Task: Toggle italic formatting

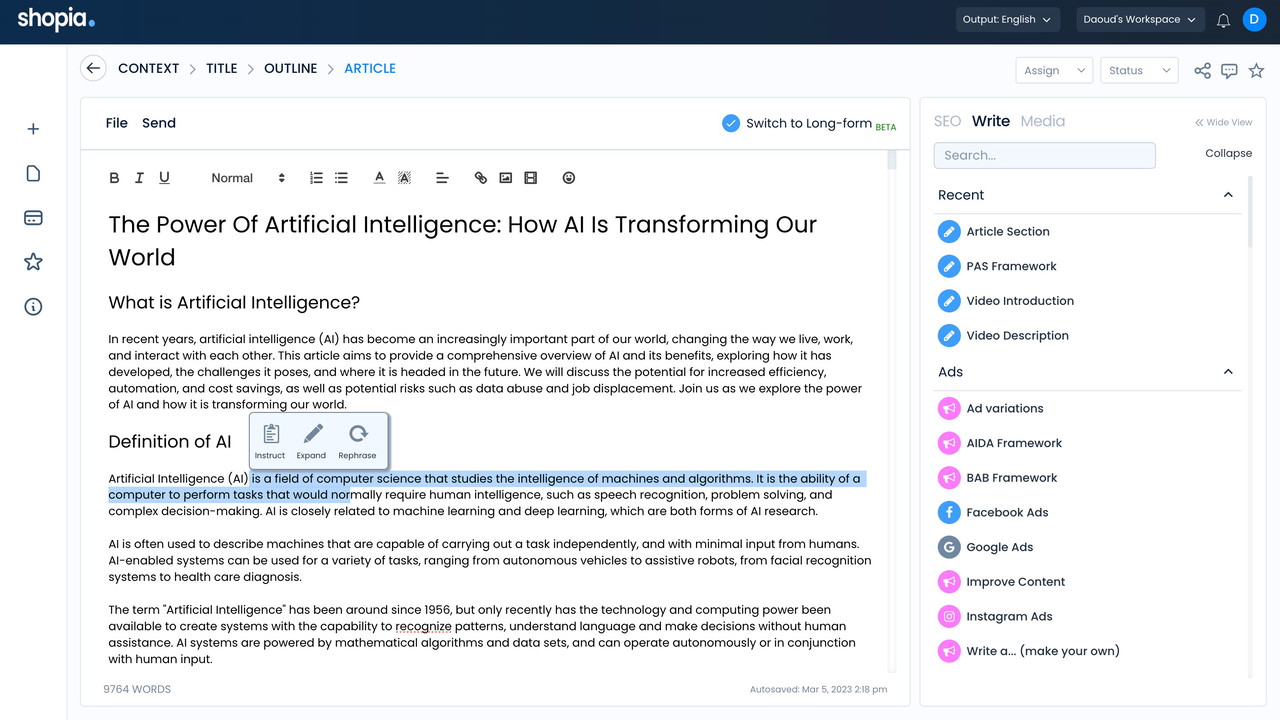Action: pos(139,178)
